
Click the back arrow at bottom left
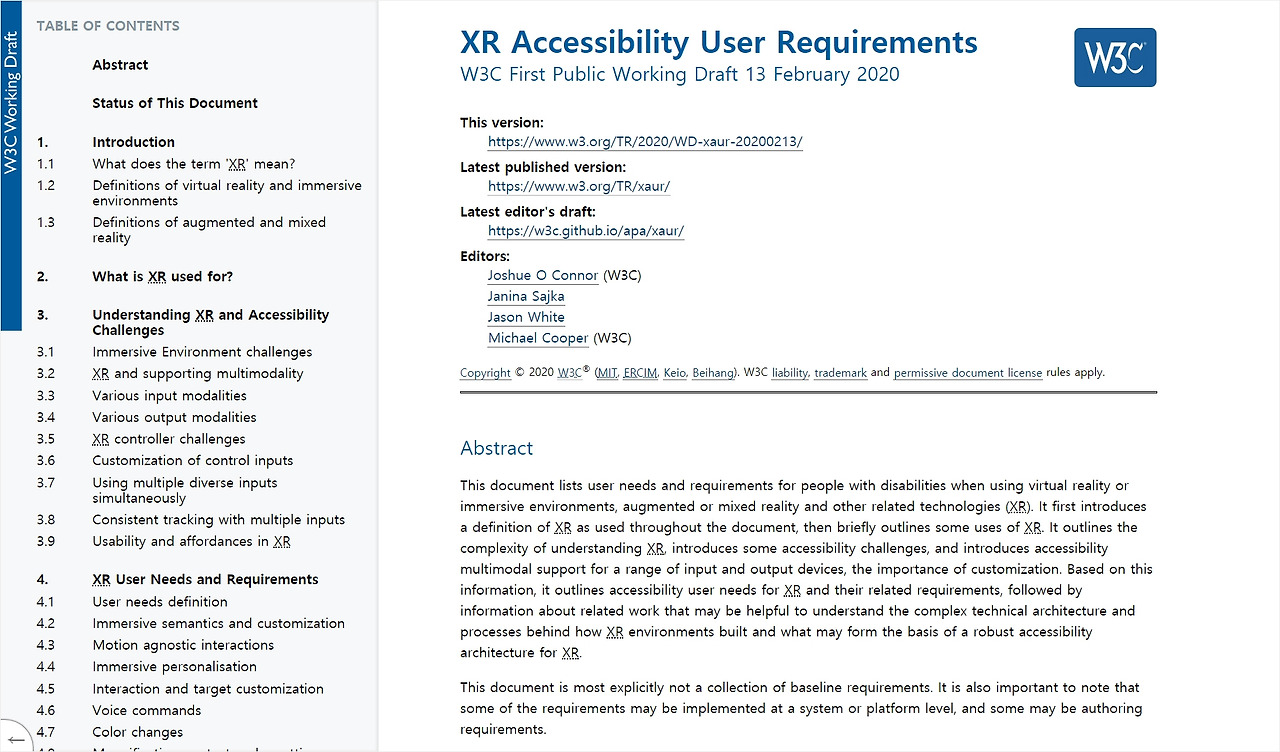click(x=16, y=738)
